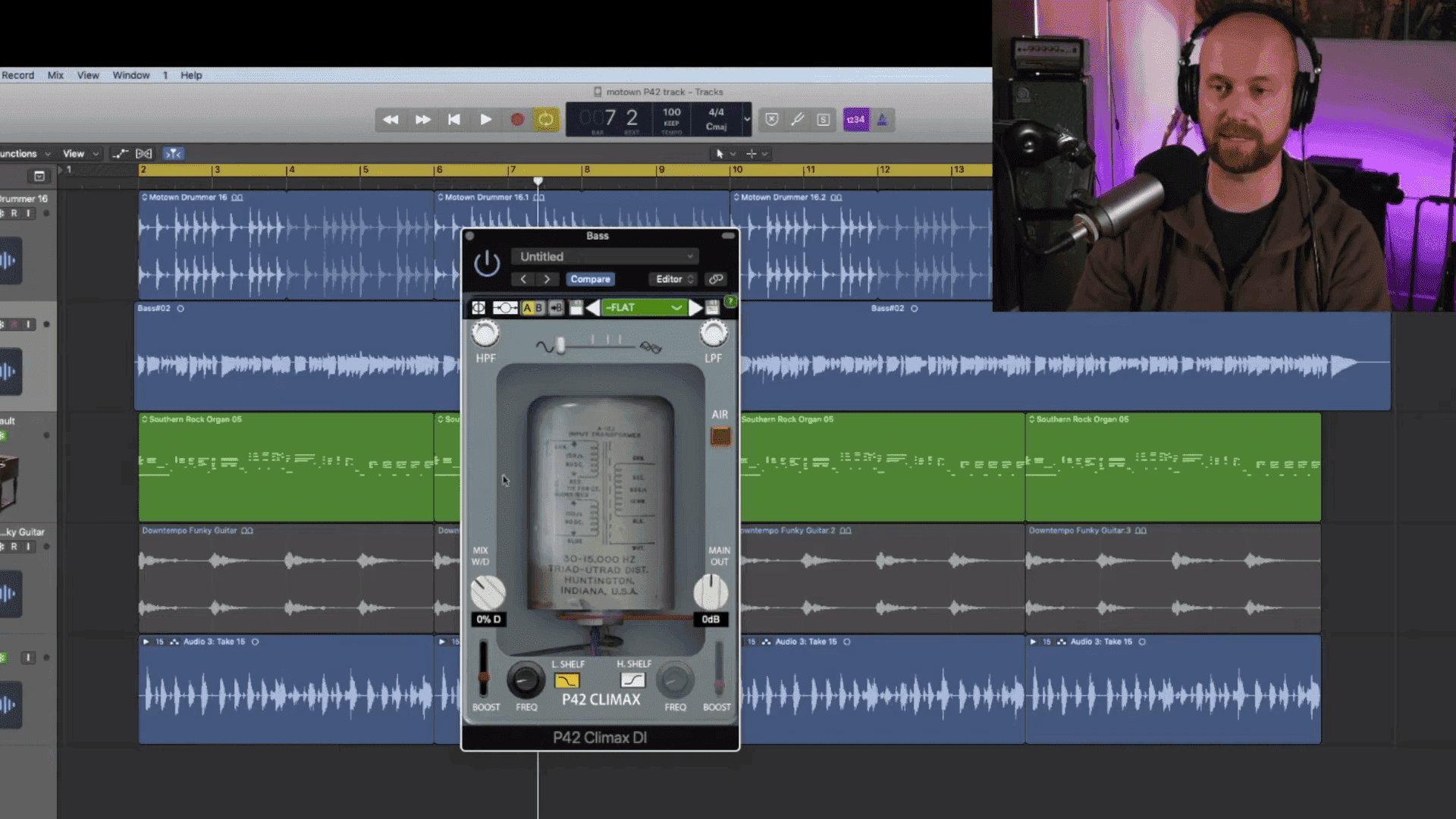Toggle the Replace mode shield icon
1456x819 pixels.
point(771,120)
